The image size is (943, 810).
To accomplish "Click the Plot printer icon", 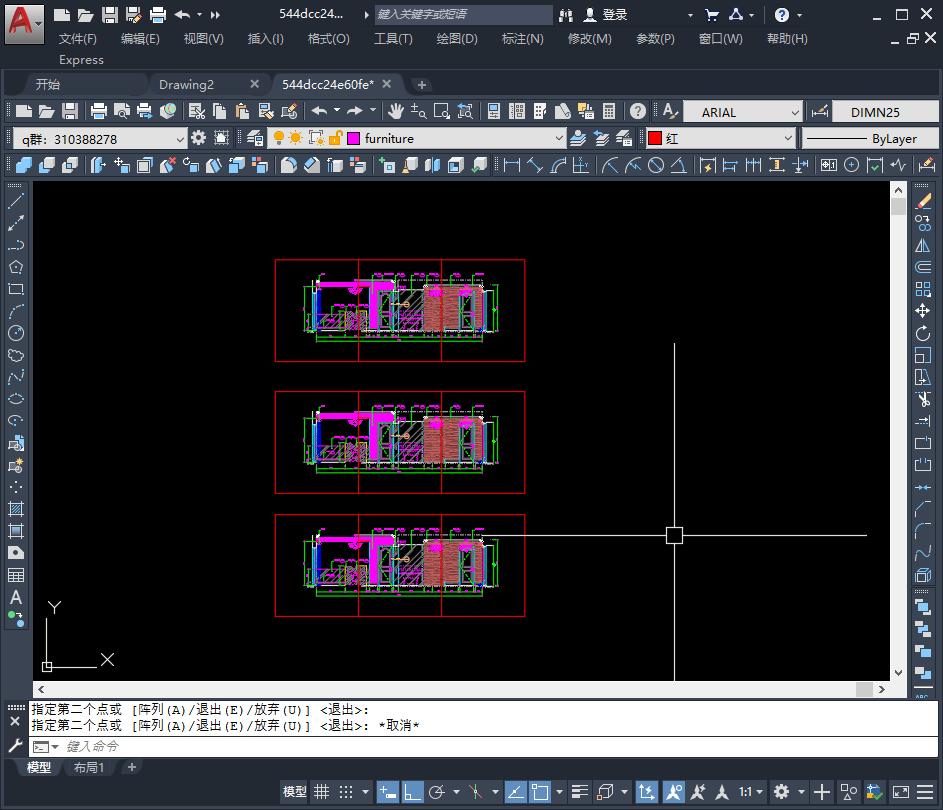I will click(x=98, y=111).
